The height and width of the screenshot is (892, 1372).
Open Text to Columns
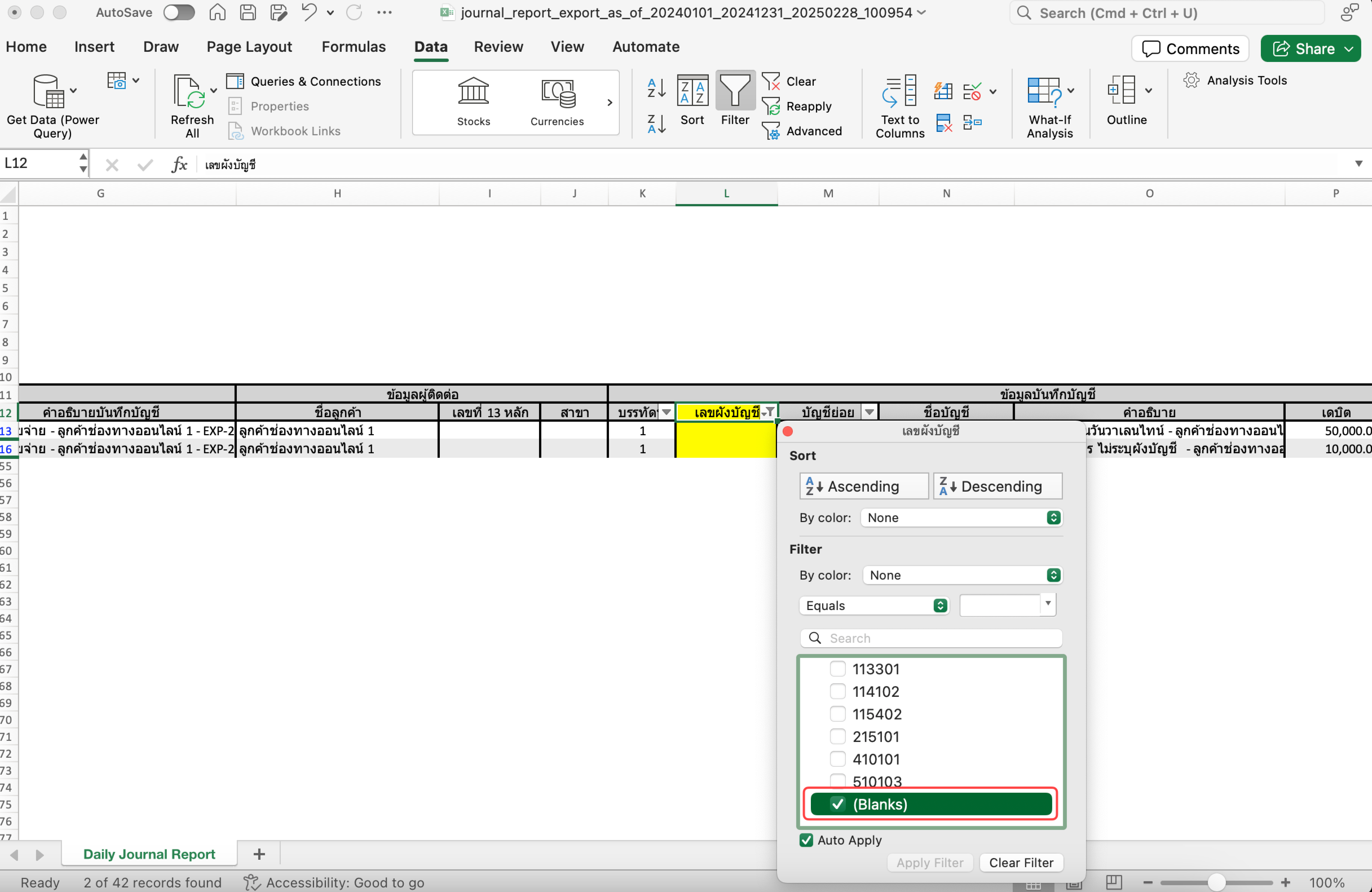tap(899, 107)
